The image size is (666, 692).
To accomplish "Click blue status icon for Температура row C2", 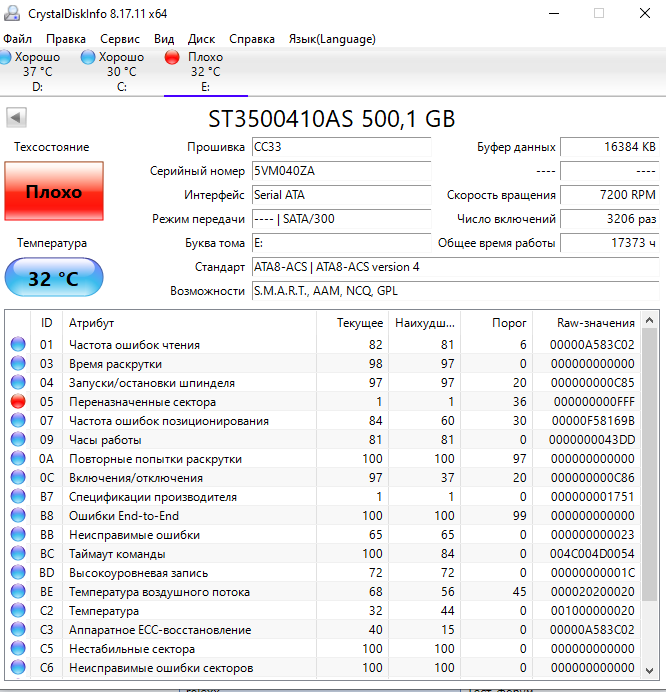I will pyautogui.click(x=17, y=611).
